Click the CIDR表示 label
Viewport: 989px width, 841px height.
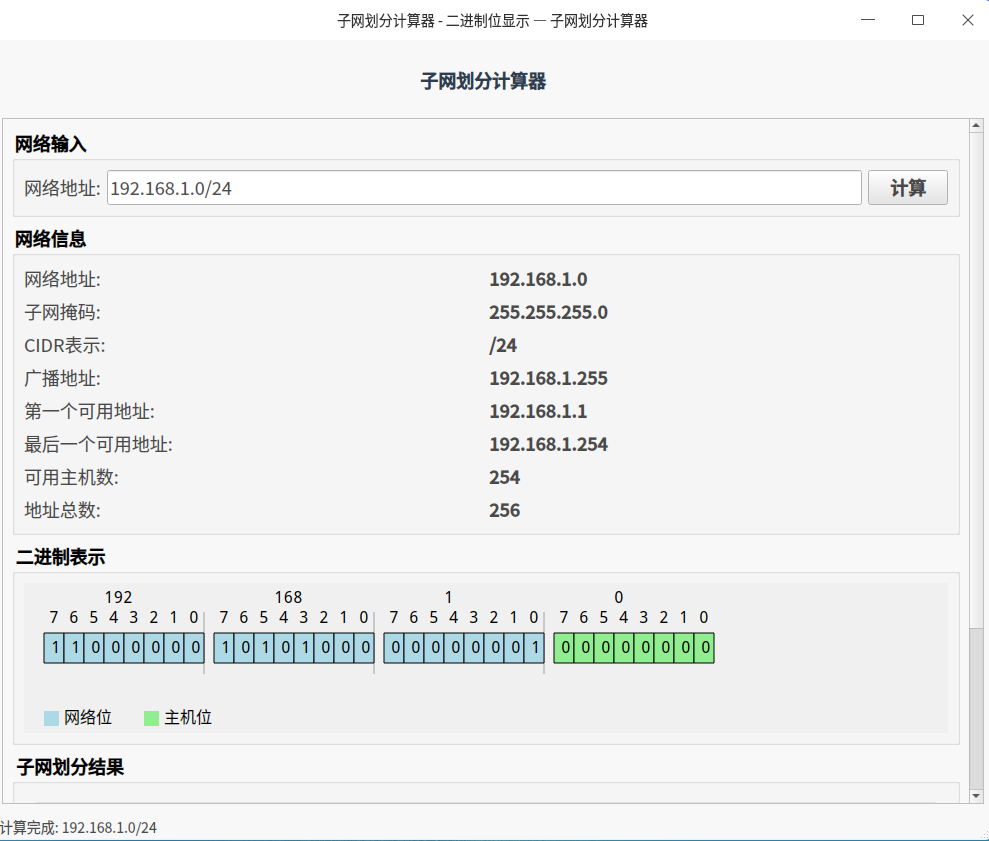[x=65, y=346]
